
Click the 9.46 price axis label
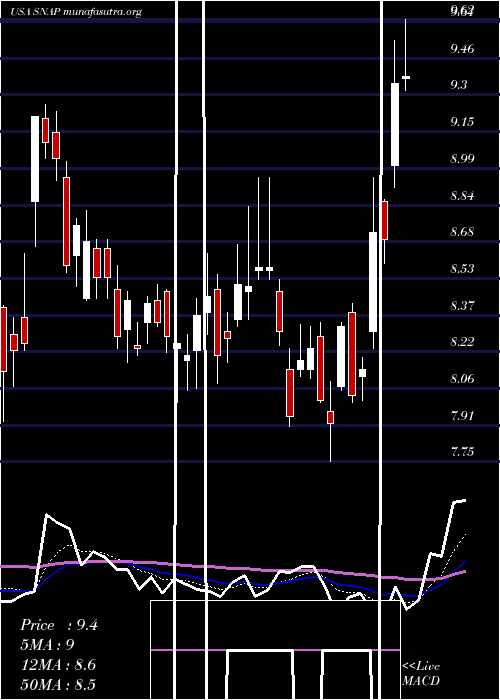point(462,49)
